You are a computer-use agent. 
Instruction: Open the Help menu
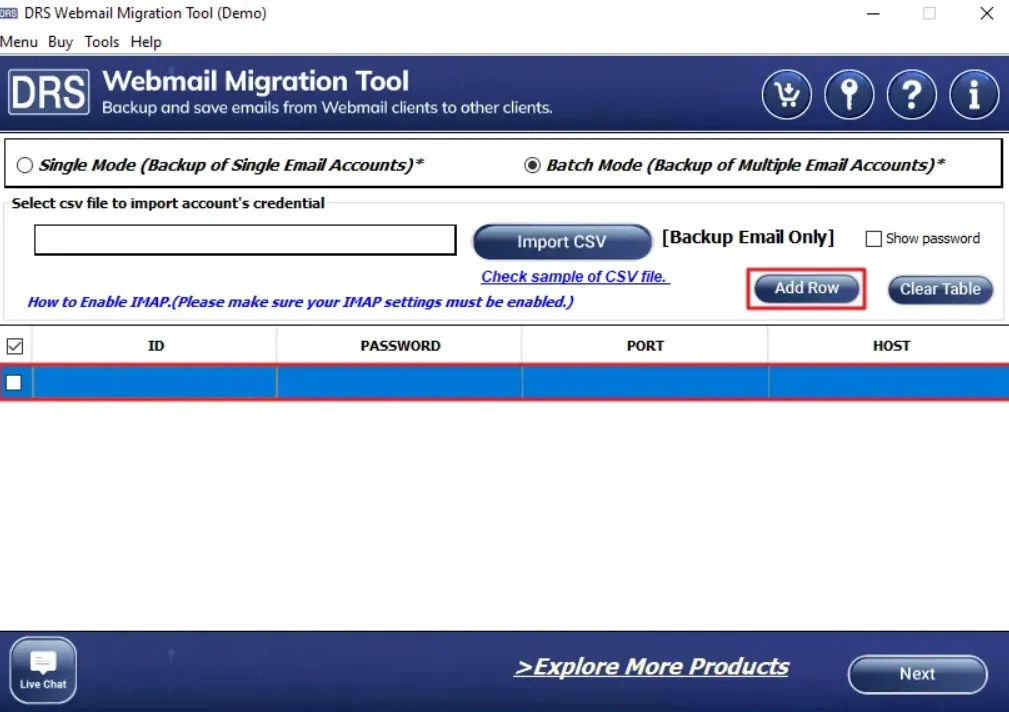(146, 42)
